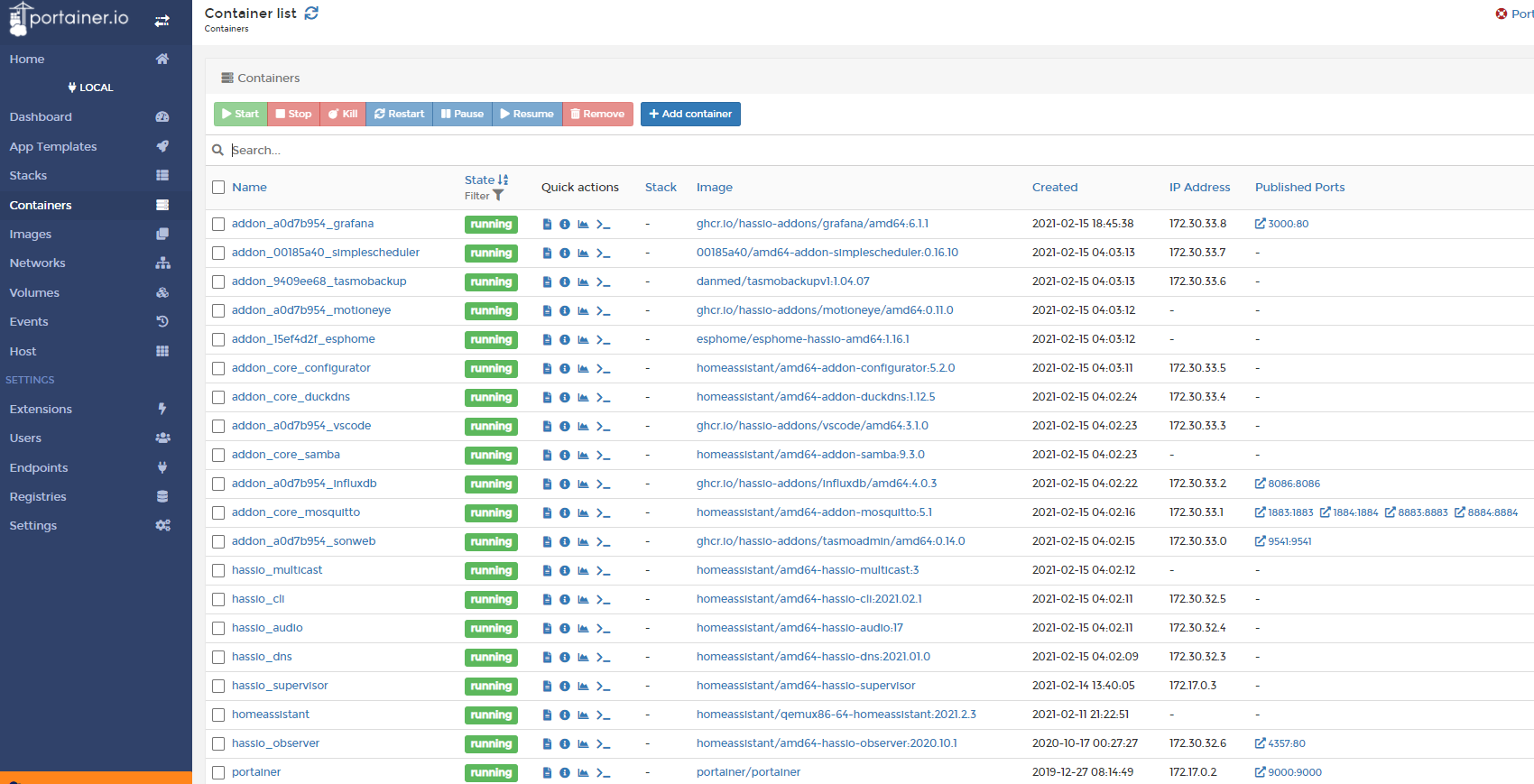Click the Remove button
Screen dimensions: 1534x784
(597, 114)
